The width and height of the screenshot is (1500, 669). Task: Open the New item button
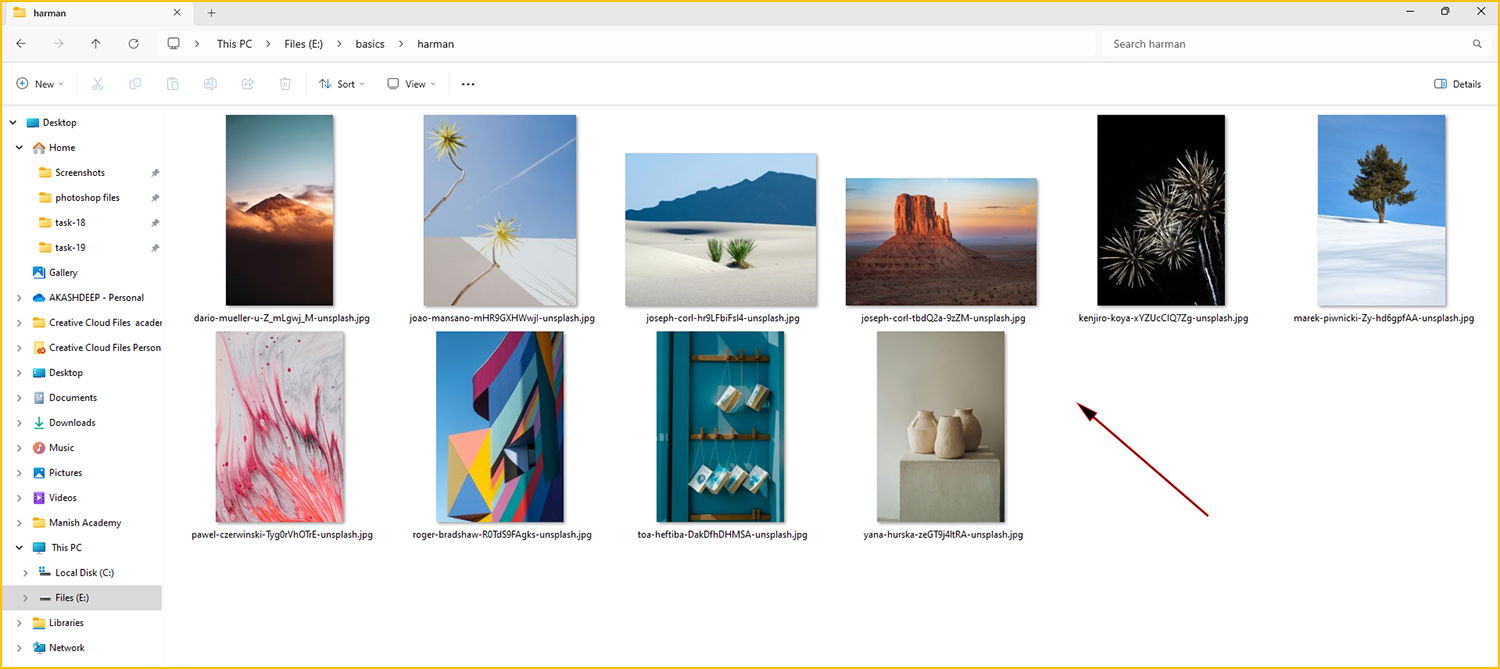(40, 84)
